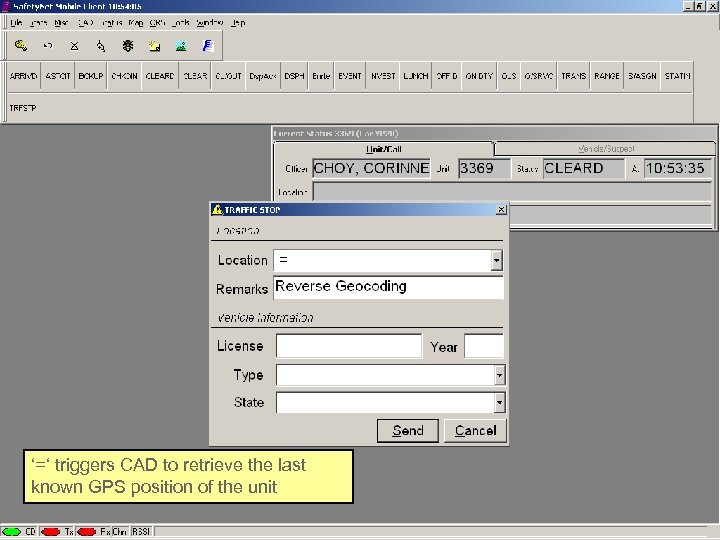
Task: Click the Status field showing CLEARD
Action: (584, 168)
